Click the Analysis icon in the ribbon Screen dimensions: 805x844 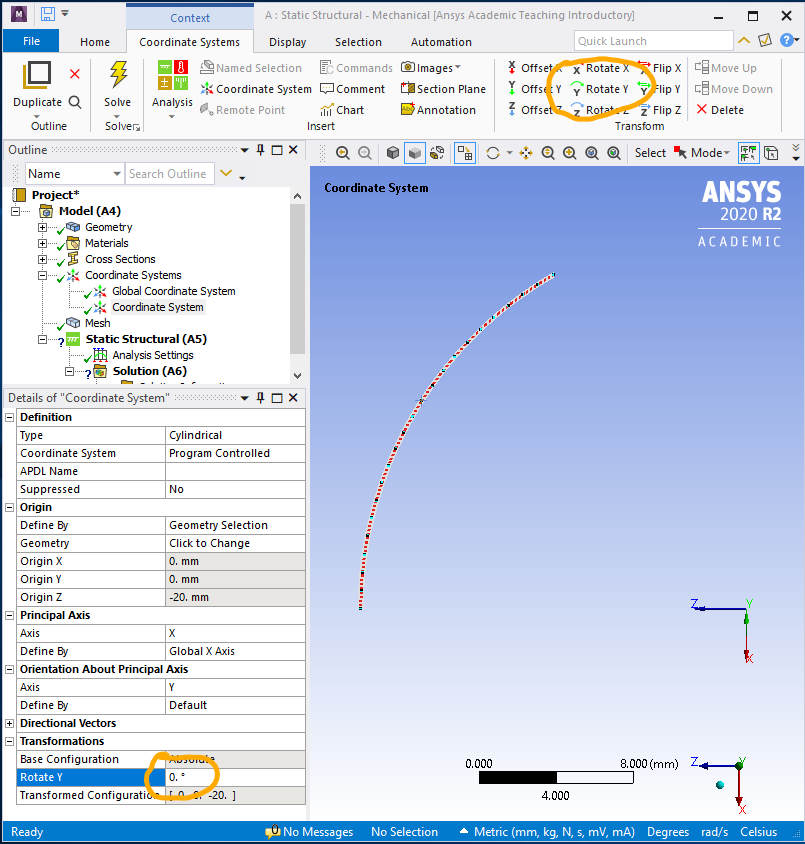coord(173,75)
